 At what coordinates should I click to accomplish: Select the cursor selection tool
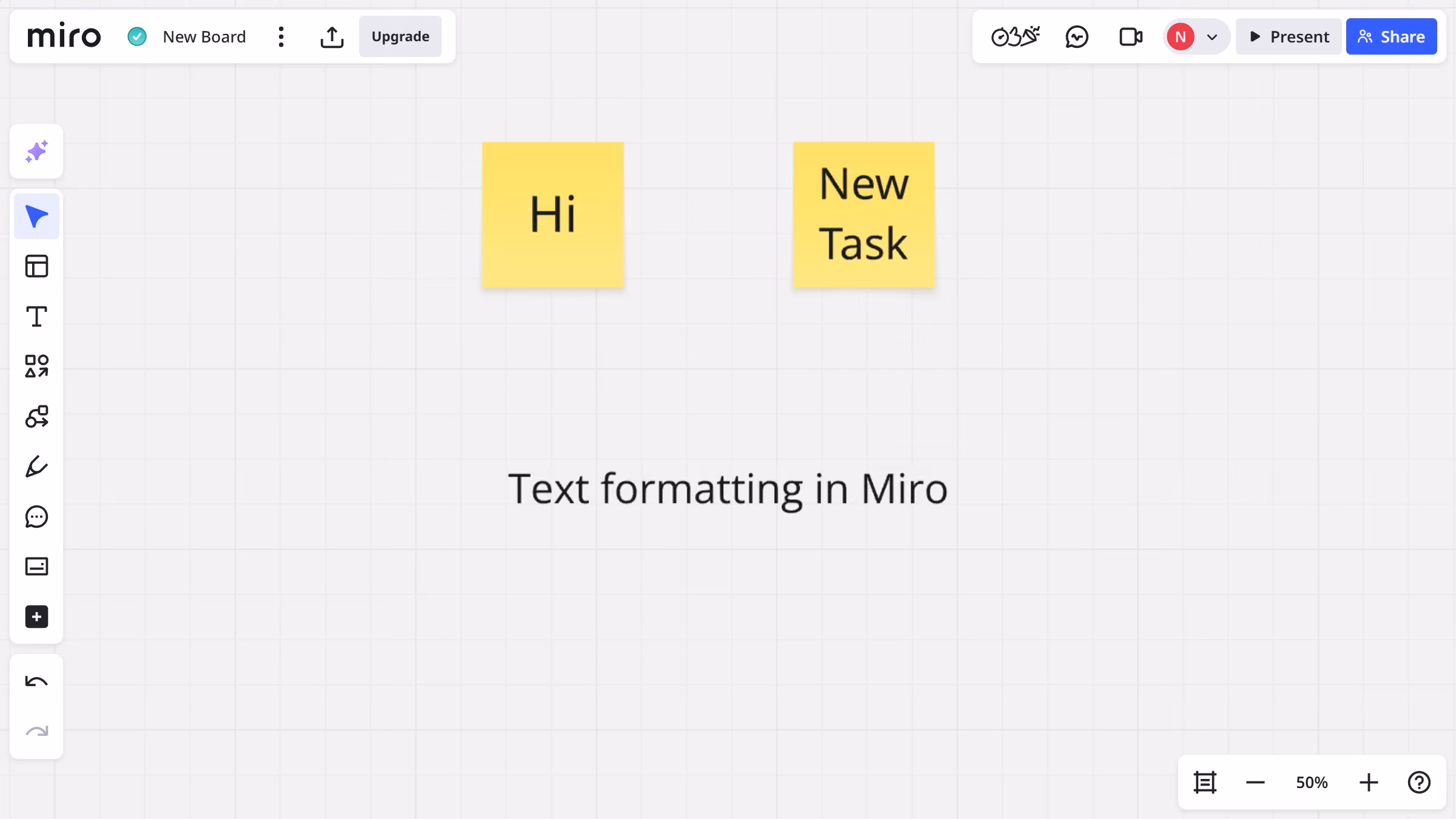36,217
